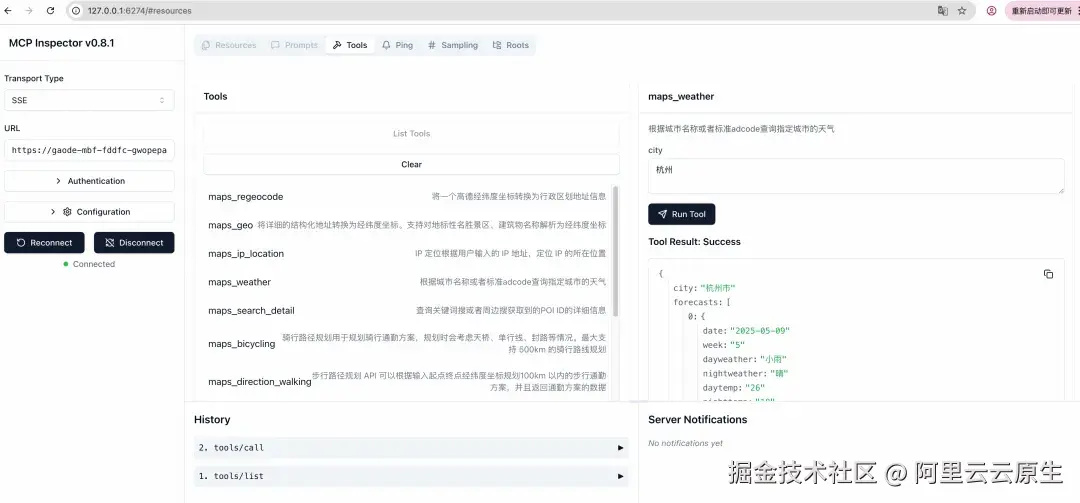This screenshot has height=503, width=1080.
Task: Click the date value "2025-05-09"
Action: coord(760,331)
